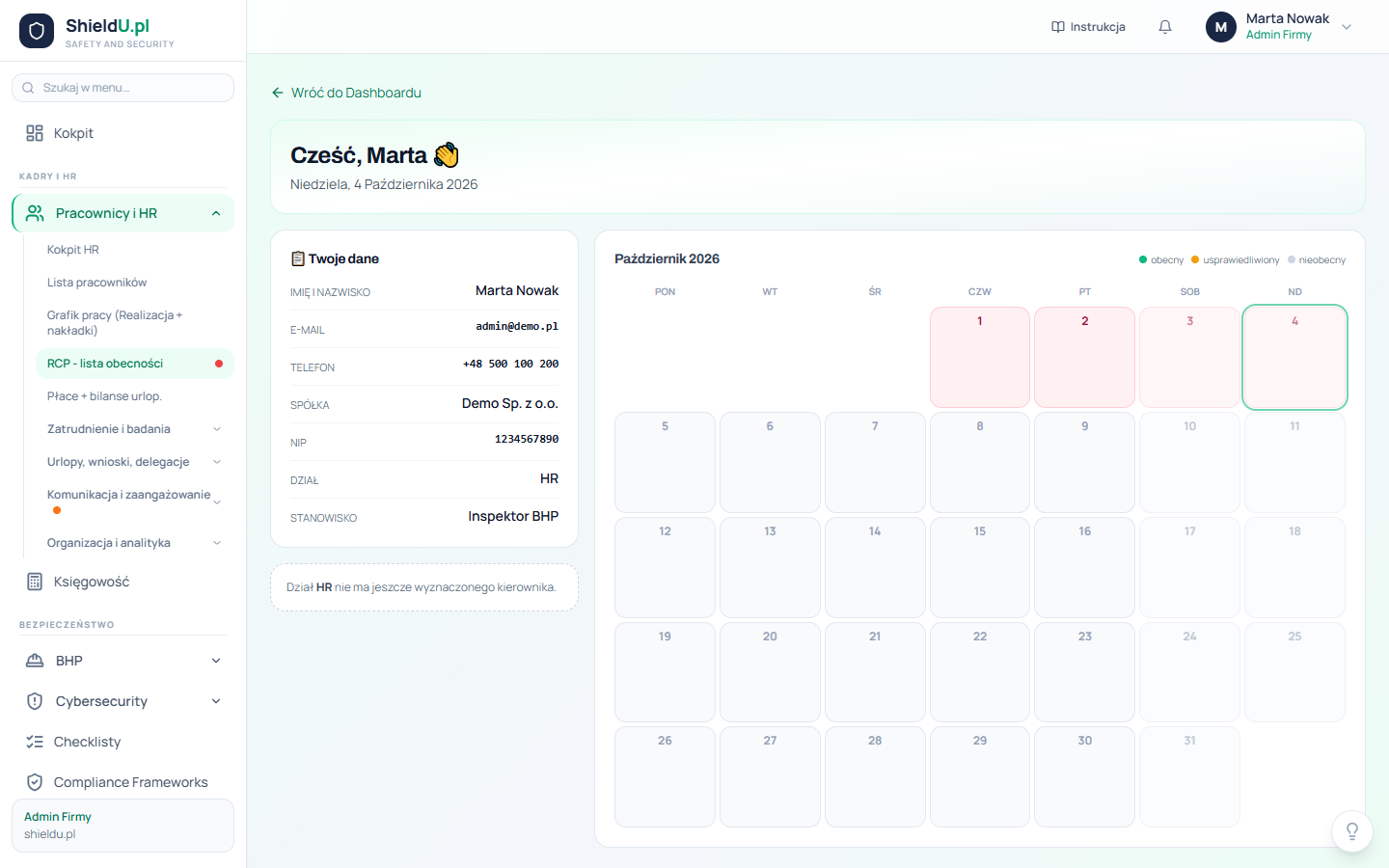Open the notifications bell icon
Viewport: 1389px width, 868px height.
[x=1165, y=27]
